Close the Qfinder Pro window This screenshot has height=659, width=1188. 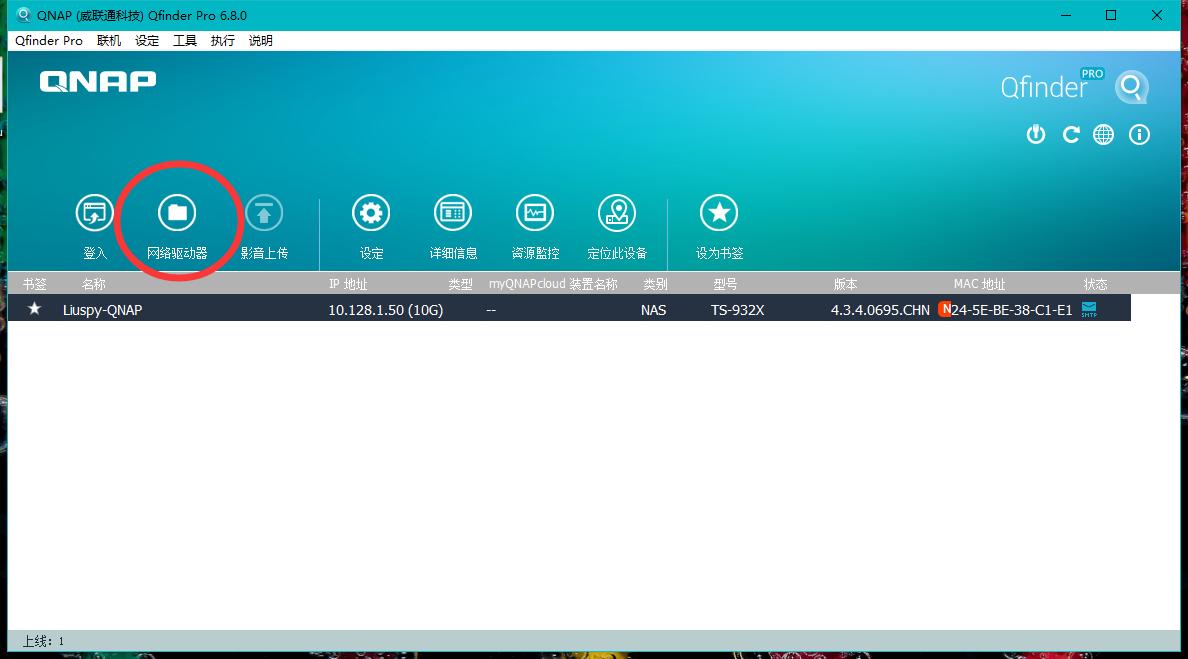(x=1157, y=15)
